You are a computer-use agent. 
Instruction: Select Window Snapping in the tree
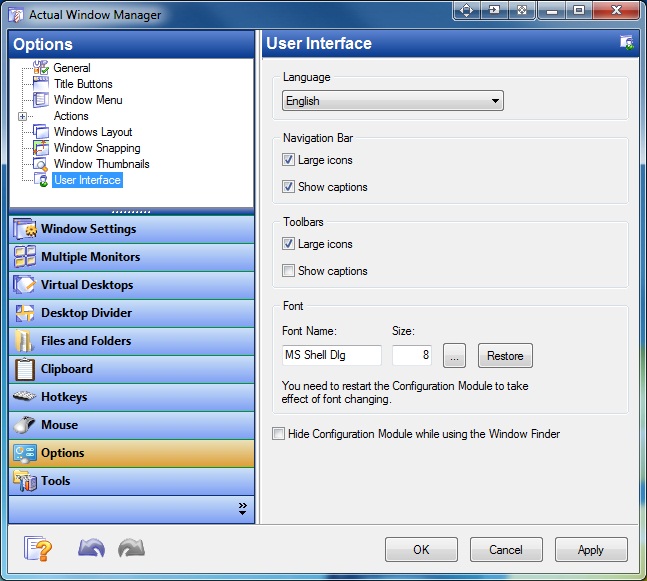coord(97,148)
